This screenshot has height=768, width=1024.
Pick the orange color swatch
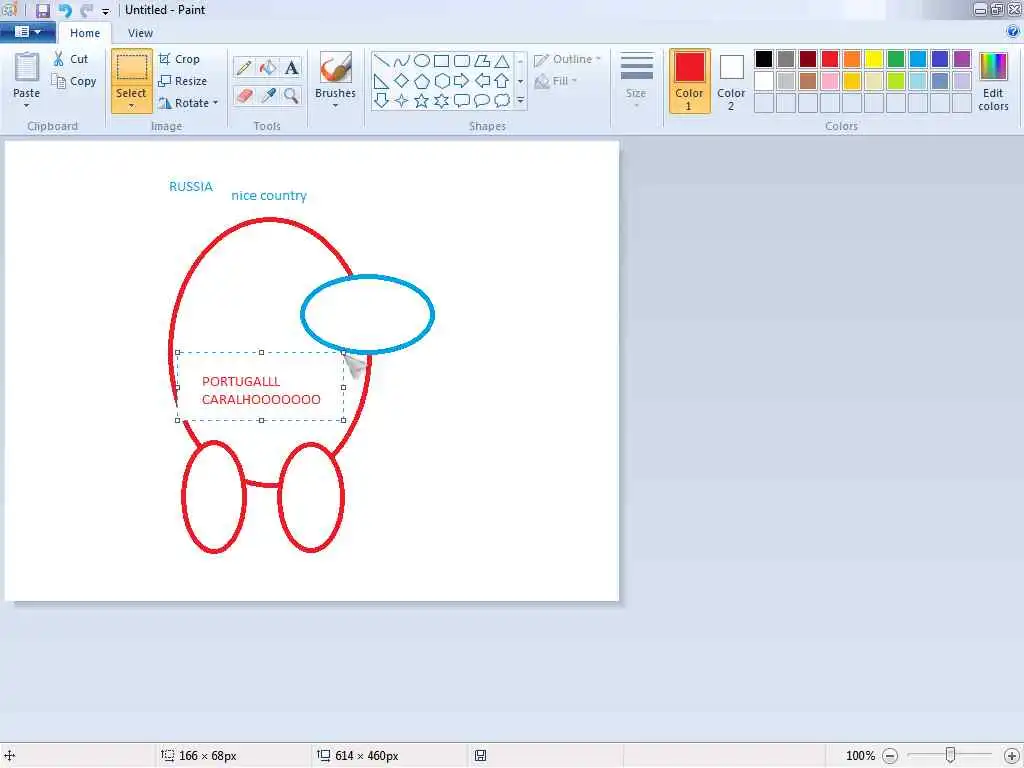(852, 59)
